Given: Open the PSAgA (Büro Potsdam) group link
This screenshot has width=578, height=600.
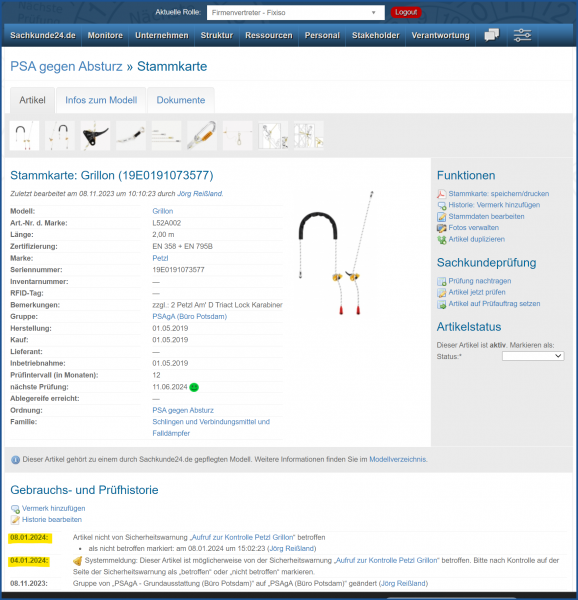Looking at the screenshot, I should point(190,317).
